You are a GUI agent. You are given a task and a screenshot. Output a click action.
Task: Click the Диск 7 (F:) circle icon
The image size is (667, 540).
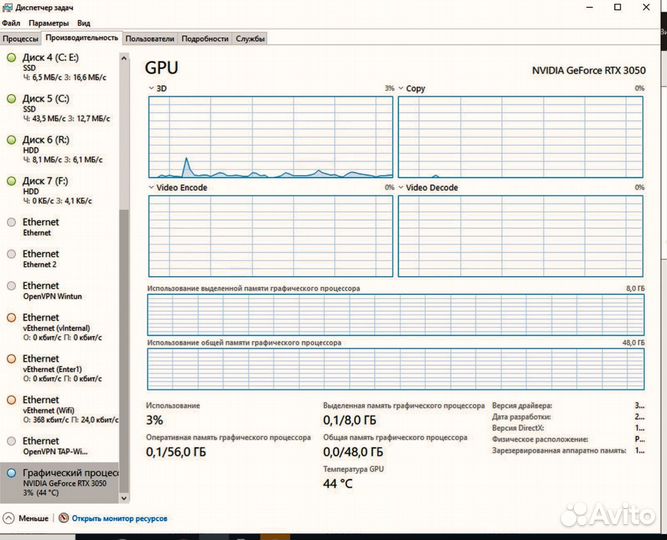tap(11, 181)
